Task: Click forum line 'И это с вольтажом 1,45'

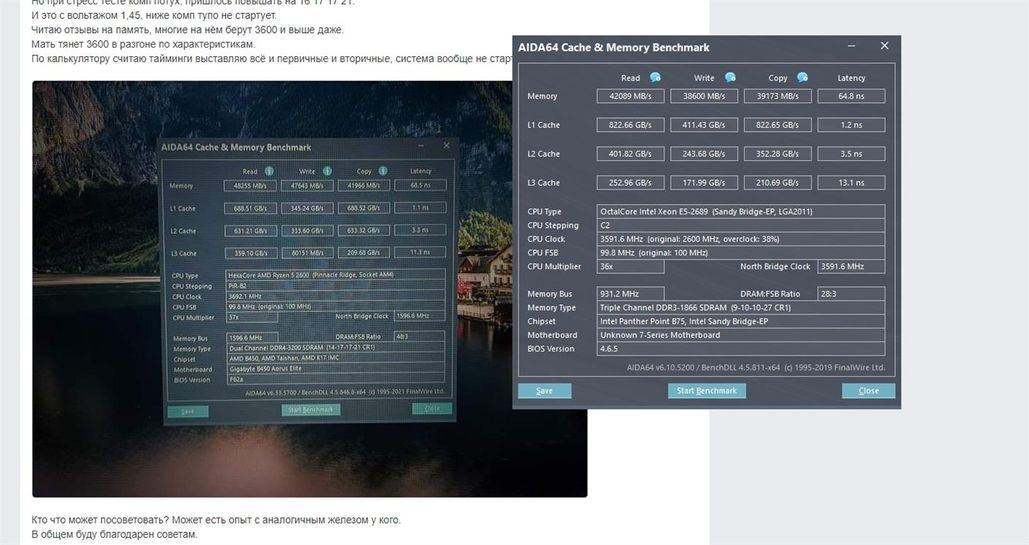Action: 154,15
